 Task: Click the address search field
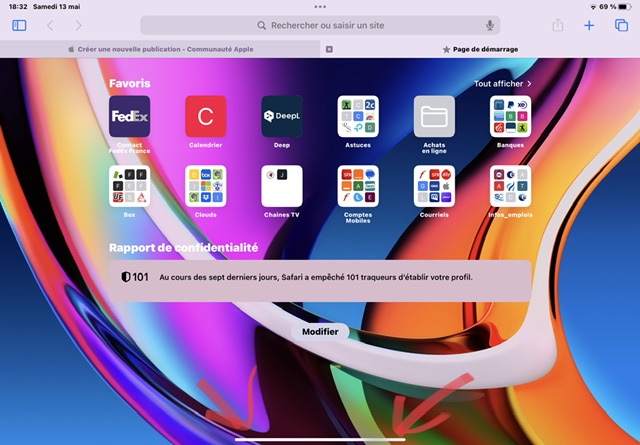(x=320, y=25)
